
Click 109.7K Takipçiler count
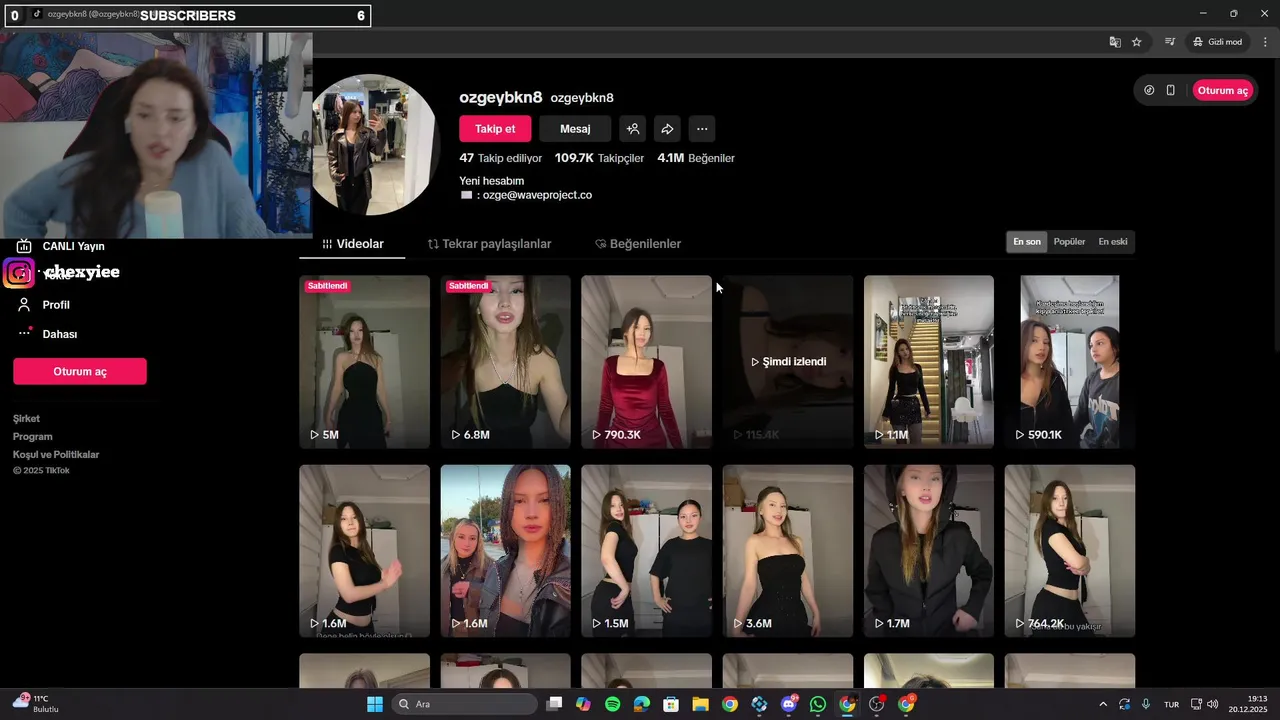click(599, 158)
